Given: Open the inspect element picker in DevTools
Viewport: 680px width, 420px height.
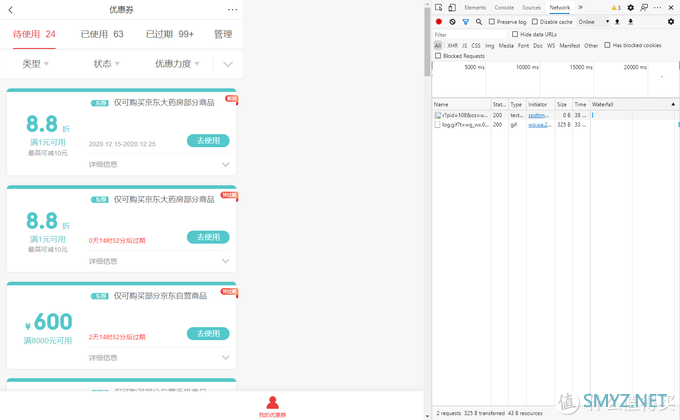Looking at the screenshot, I should (x=439, y=7).
